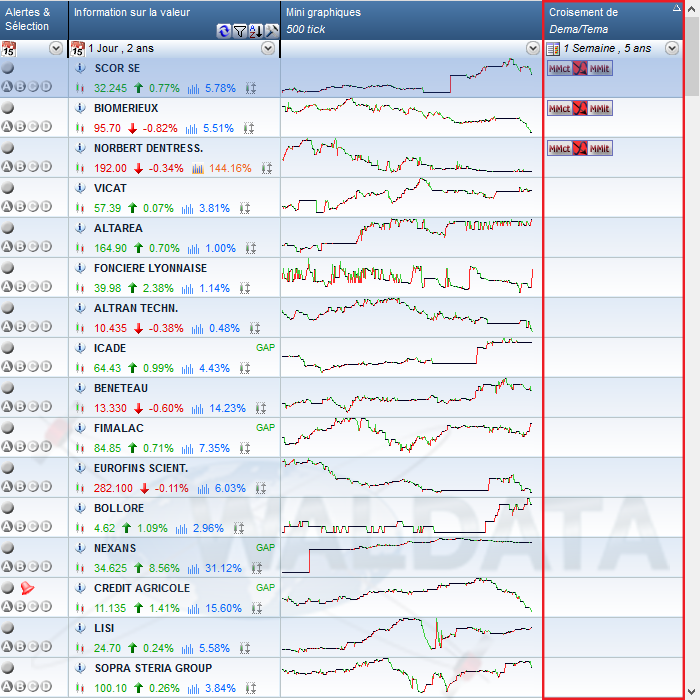Select the Mini graphiques 500 tick header
The image size is (700, 700).
pos(412,20)
